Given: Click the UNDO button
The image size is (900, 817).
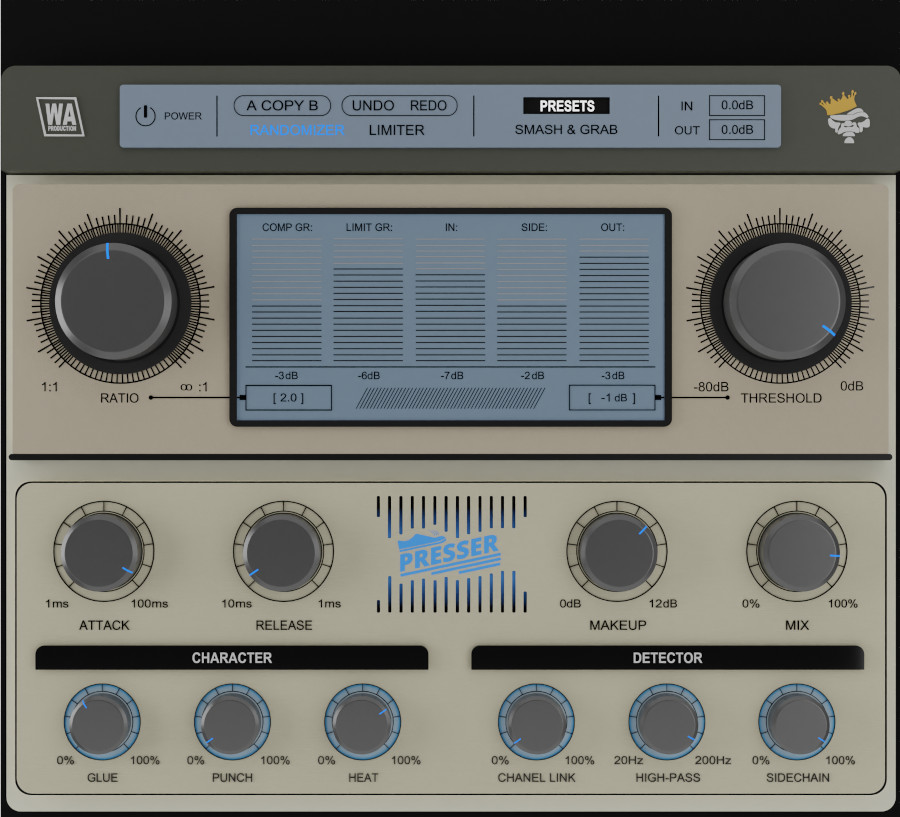Looking at the screenshot, I should pyautogui.click(x=373, y=106).
